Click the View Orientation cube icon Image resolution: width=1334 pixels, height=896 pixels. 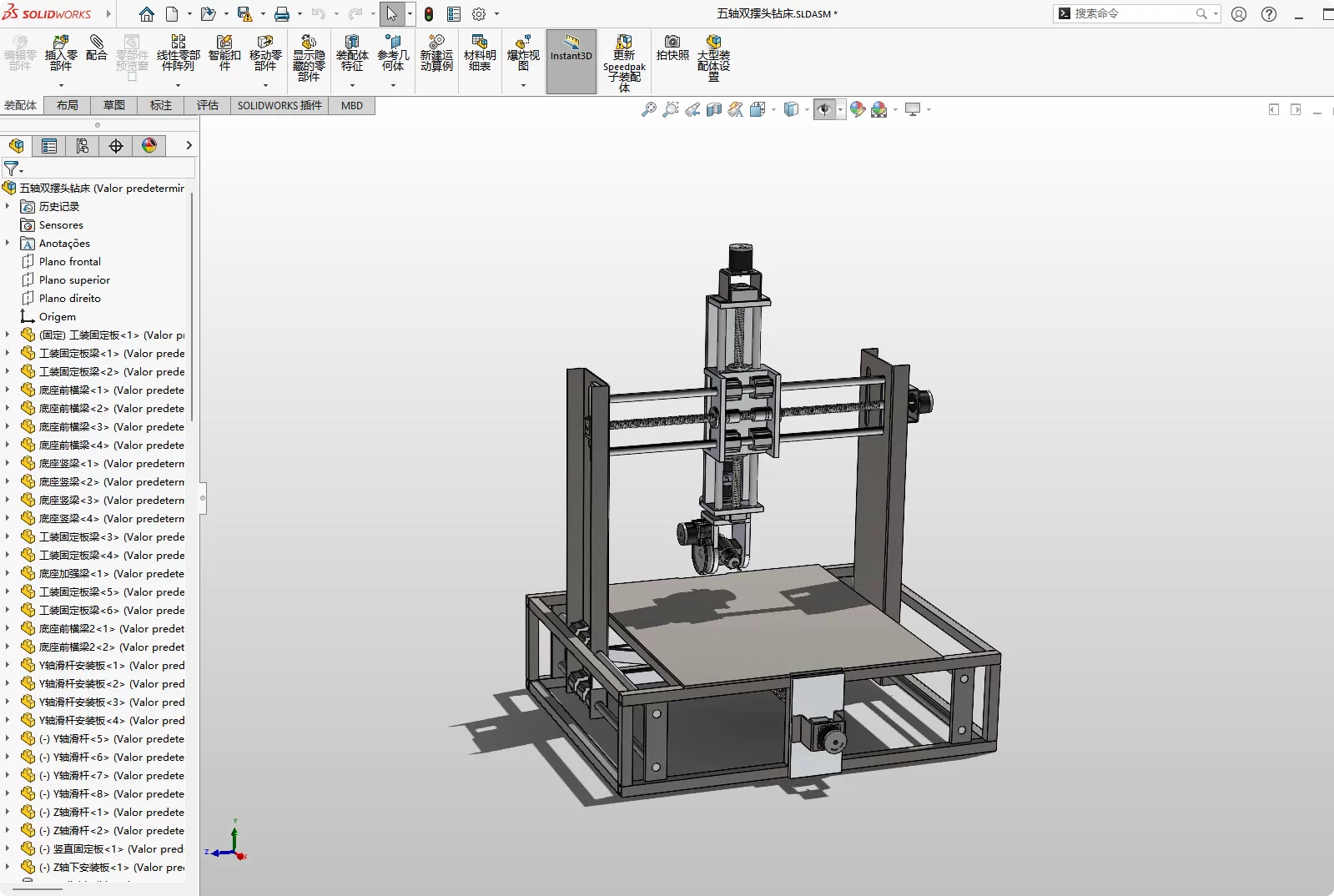(758, 109)
